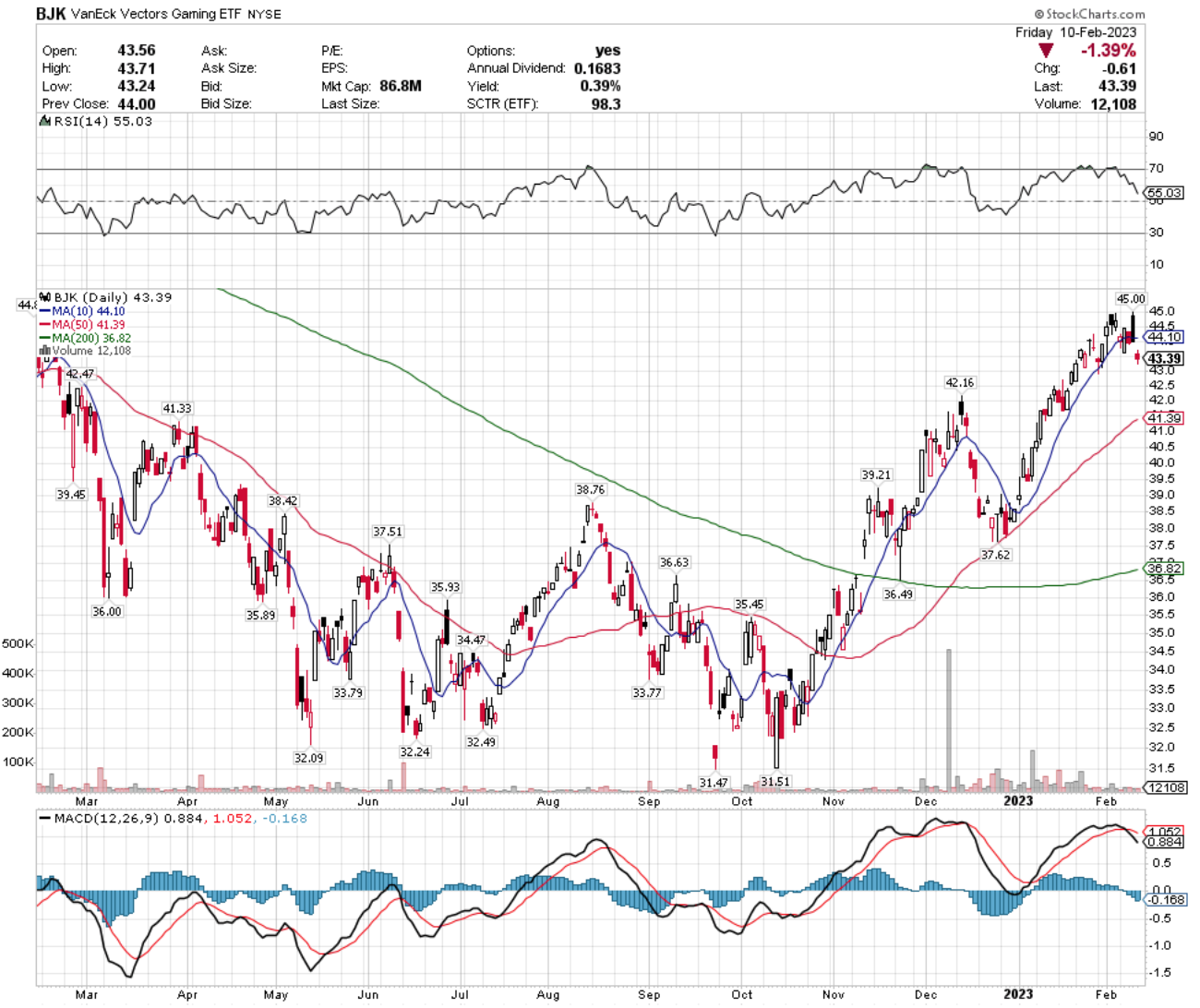Image resolution: width=1200 pixels, height=1008 pixels.
Task: Click the 35.93 price label
Action: click(x=445, y=587)
